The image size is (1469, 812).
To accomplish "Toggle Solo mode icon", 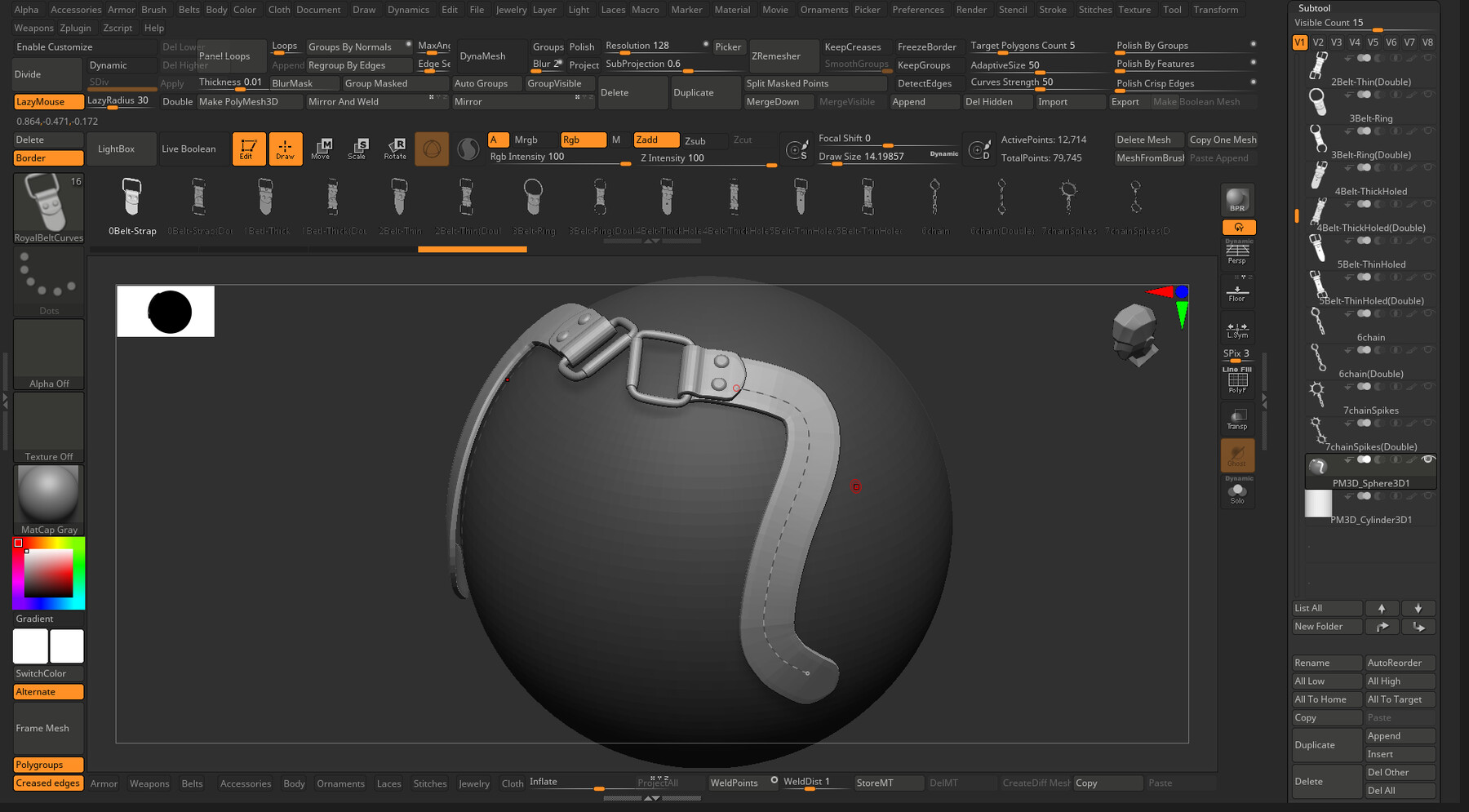I will (1237, 493).
